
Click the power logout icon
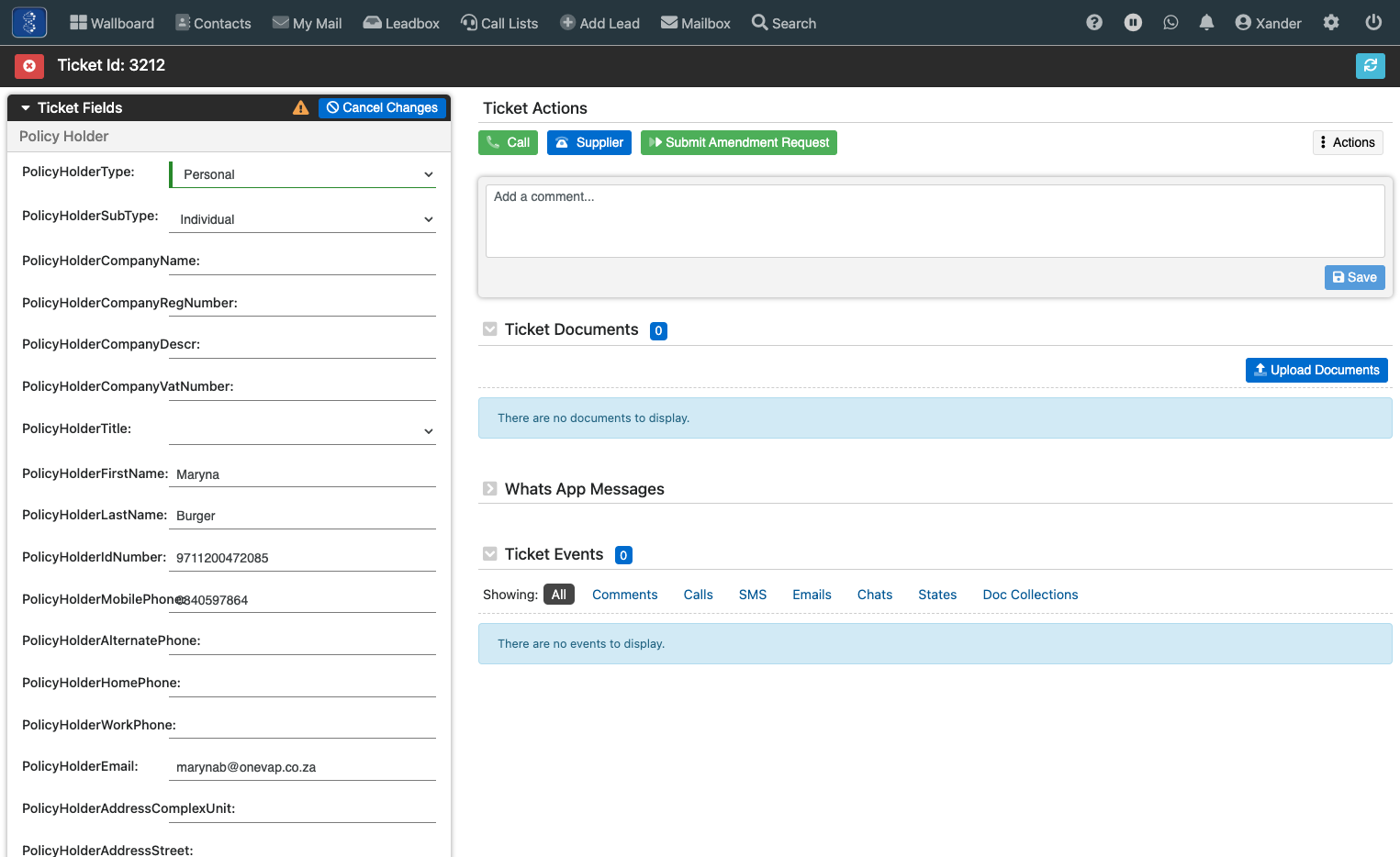1373,23
